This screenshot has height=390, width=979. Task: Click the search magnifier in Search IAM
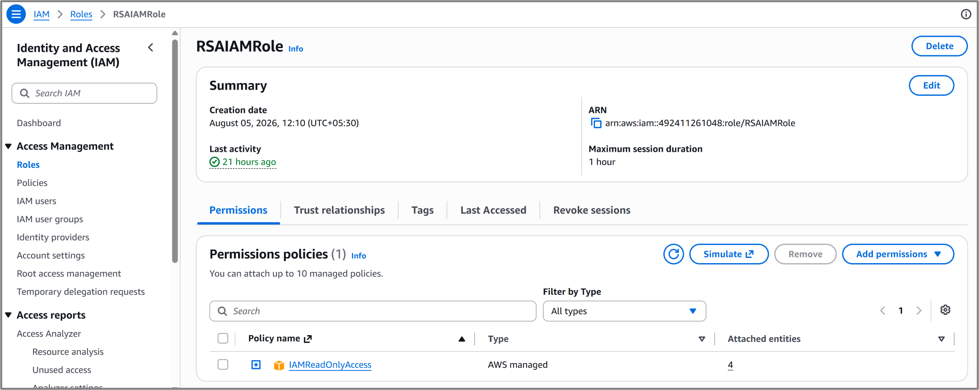coord(24,93)
